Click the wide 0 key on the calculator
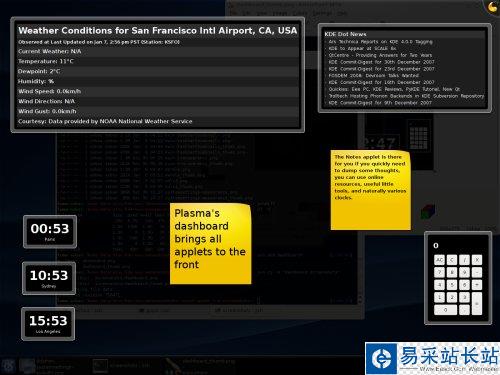This screenshot has height=375, width=500. (x=446, y=310)
